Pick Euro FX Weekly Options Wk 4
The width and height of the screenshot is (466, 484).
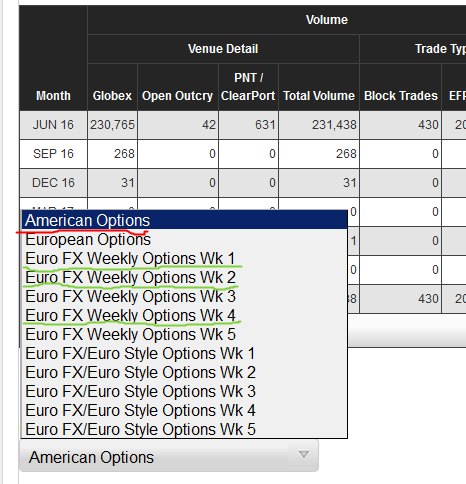[x=184, y=315]
